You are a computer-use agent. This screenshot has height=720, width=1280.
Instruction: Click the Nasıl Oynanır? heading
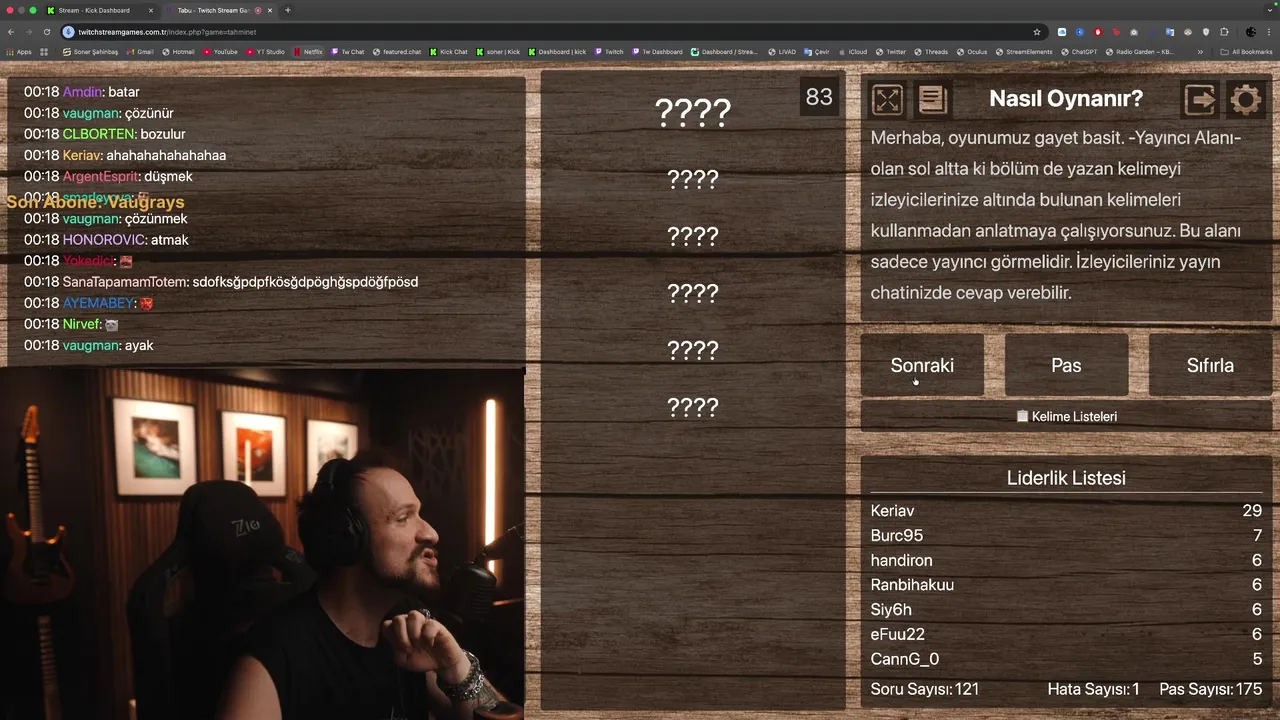1066,98
